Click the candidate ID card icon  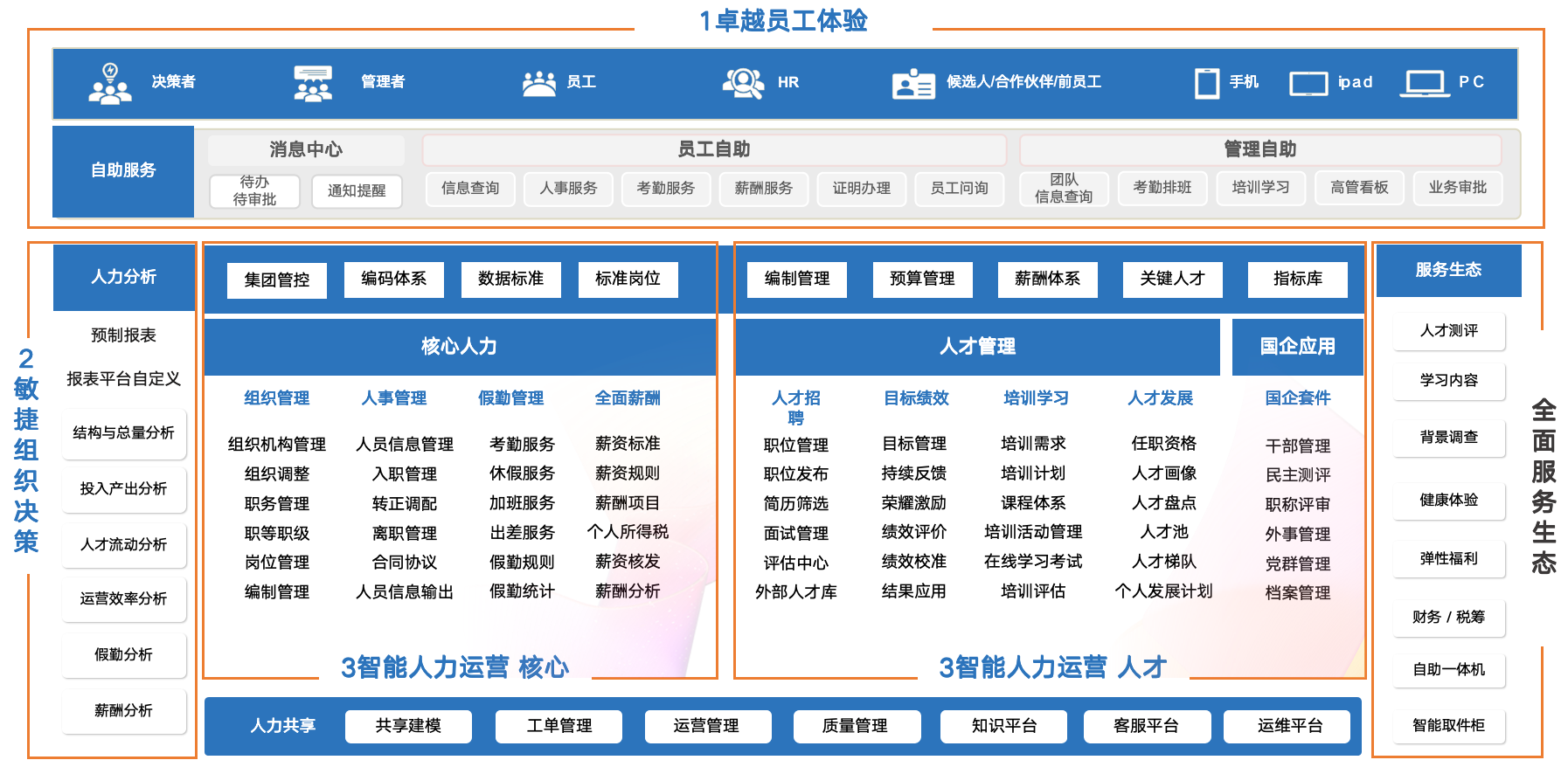pos(913,84)
